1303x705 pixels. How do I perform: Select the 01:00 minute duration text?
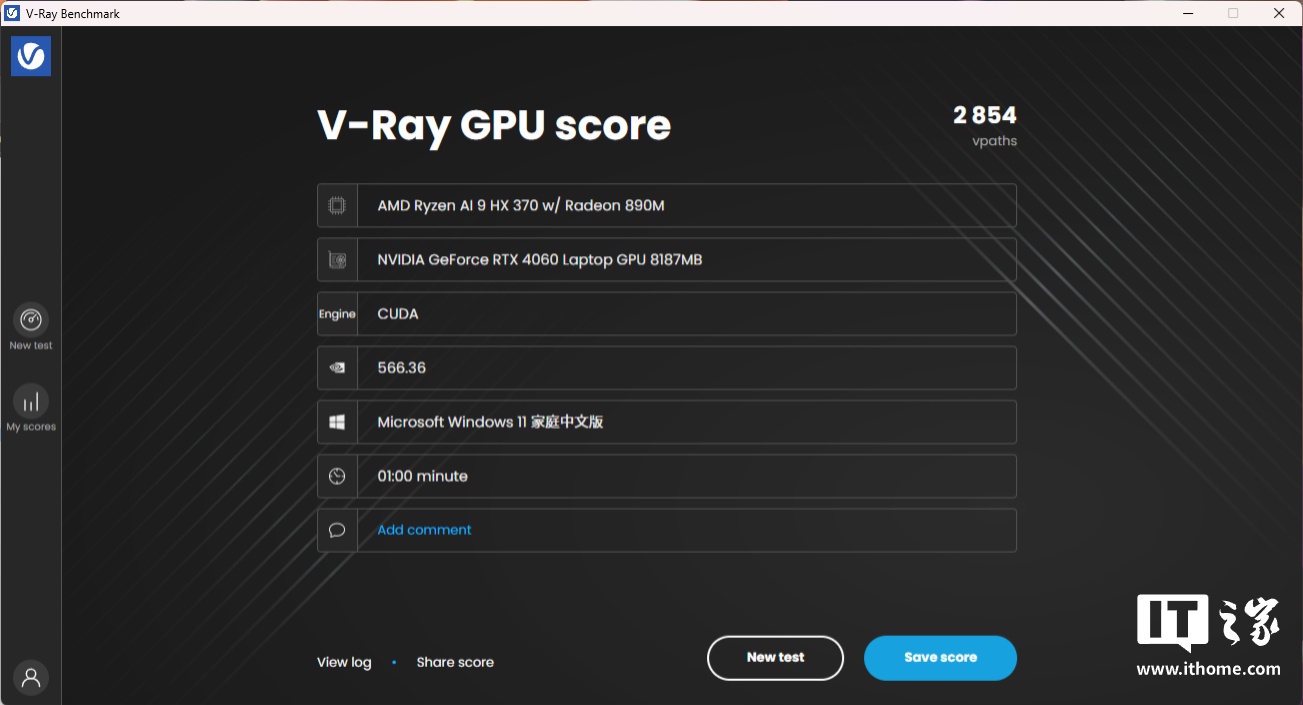click(422, 476)
